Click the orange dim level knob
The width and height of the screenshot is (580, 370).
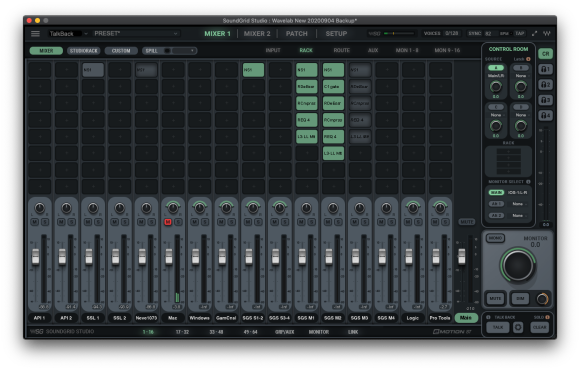click(x=542, y=299)
